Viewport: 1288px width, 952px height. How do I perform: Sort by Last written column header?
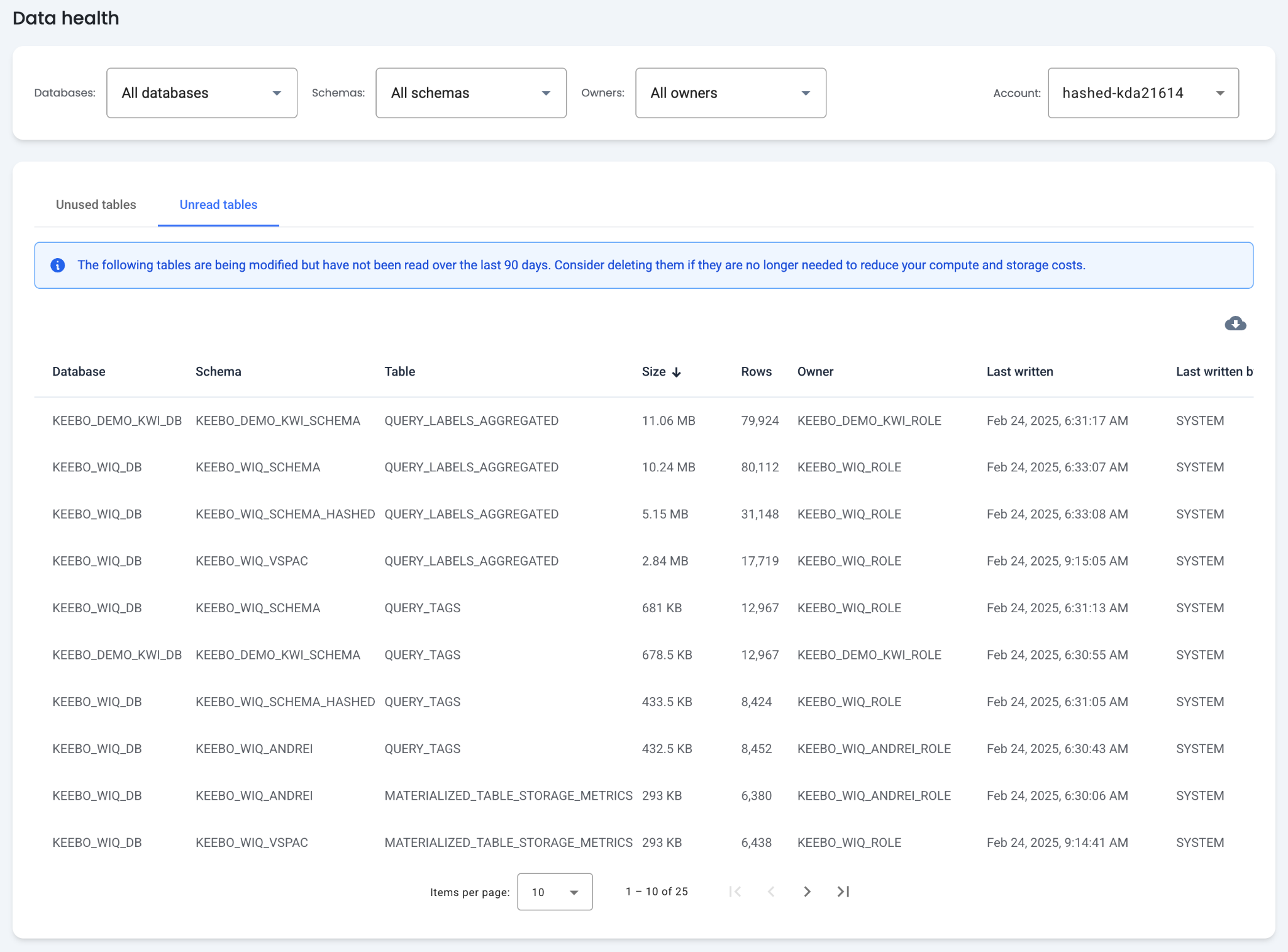1019,371
